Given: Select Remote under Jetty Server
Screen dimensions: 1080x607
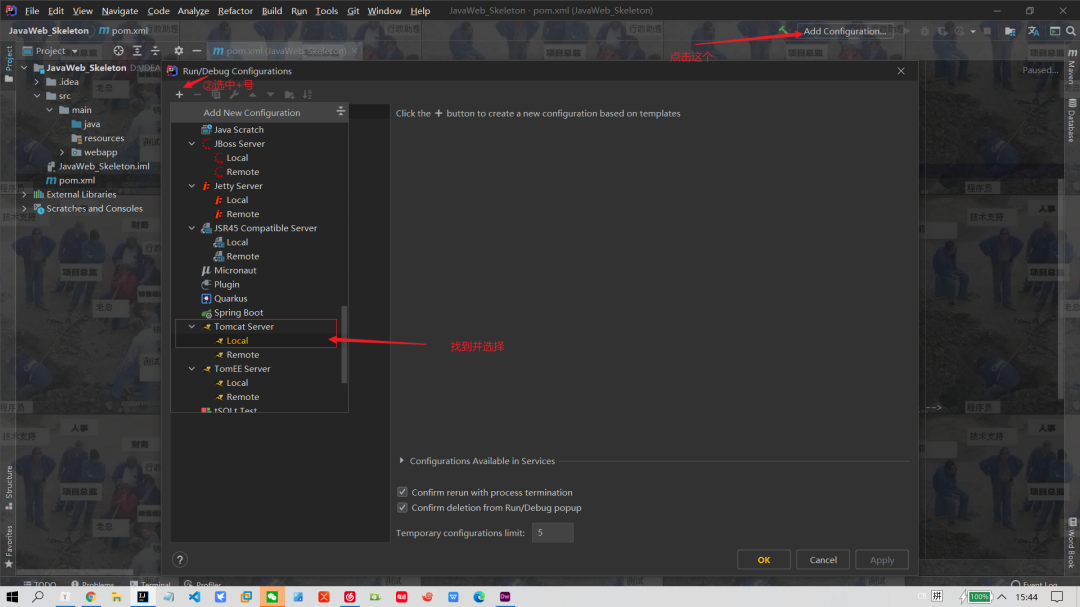Looking at the screenshot, I should [242, 214].
